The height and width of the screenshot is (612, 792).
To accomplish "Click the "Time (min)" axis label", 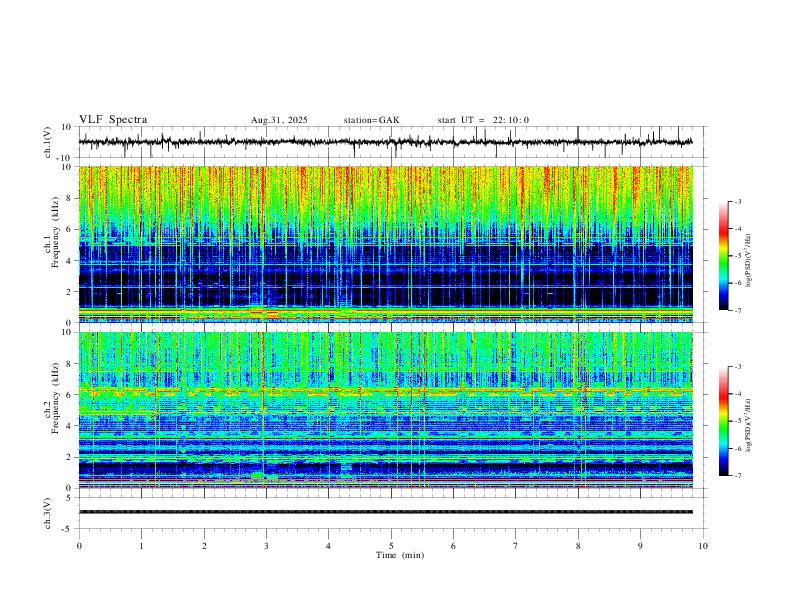I will click(400, 555).
